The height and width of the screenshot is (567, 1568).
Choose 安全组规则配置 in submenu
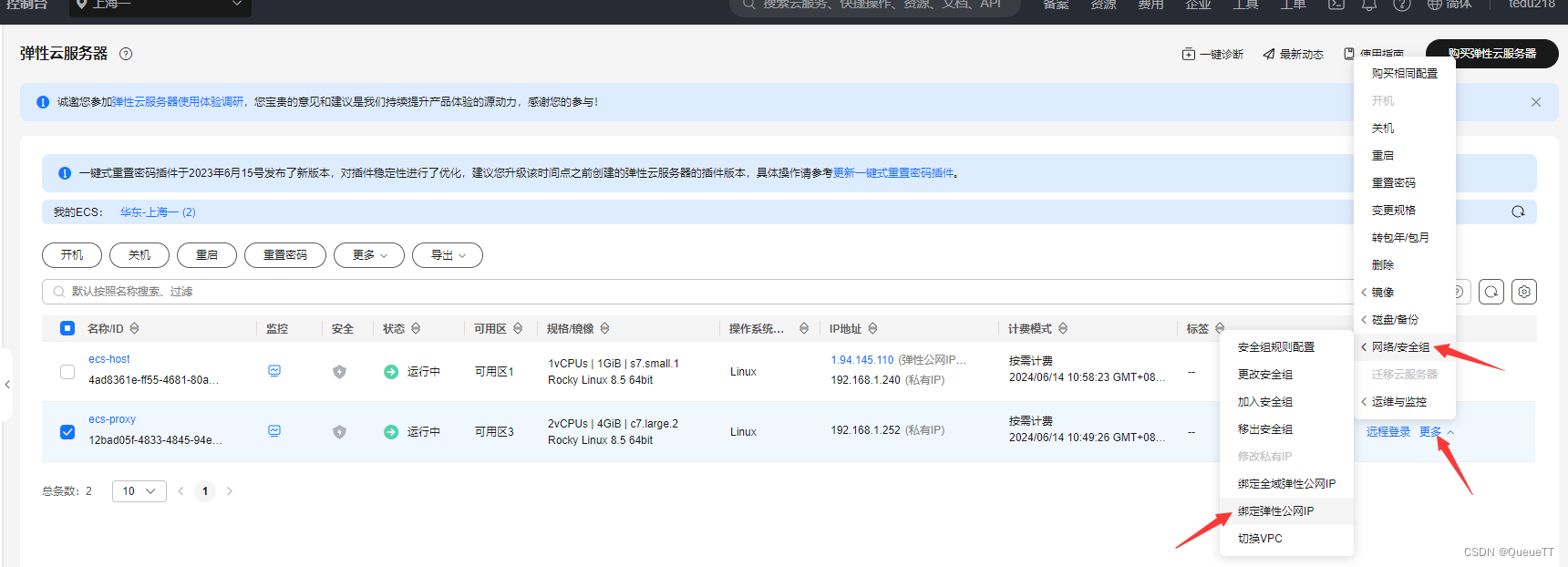pos(1286,347)
